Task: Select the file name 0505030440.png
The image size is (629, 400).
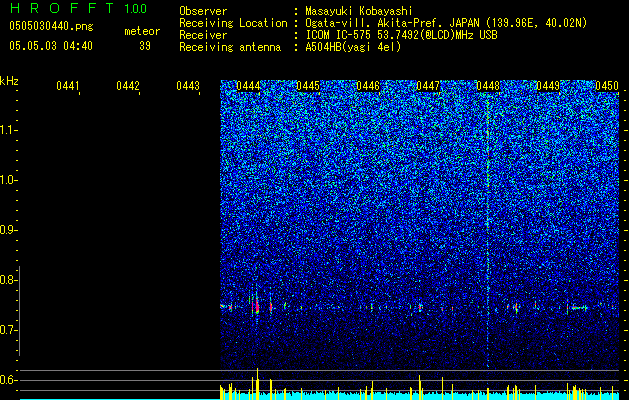Action: pos(51,26)
